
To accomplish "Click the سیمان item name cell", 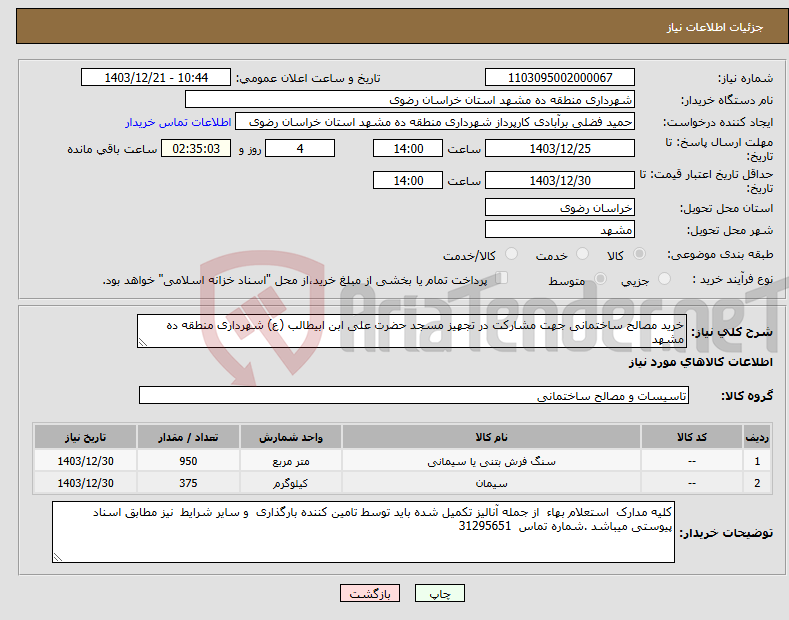I will (491, 483).
